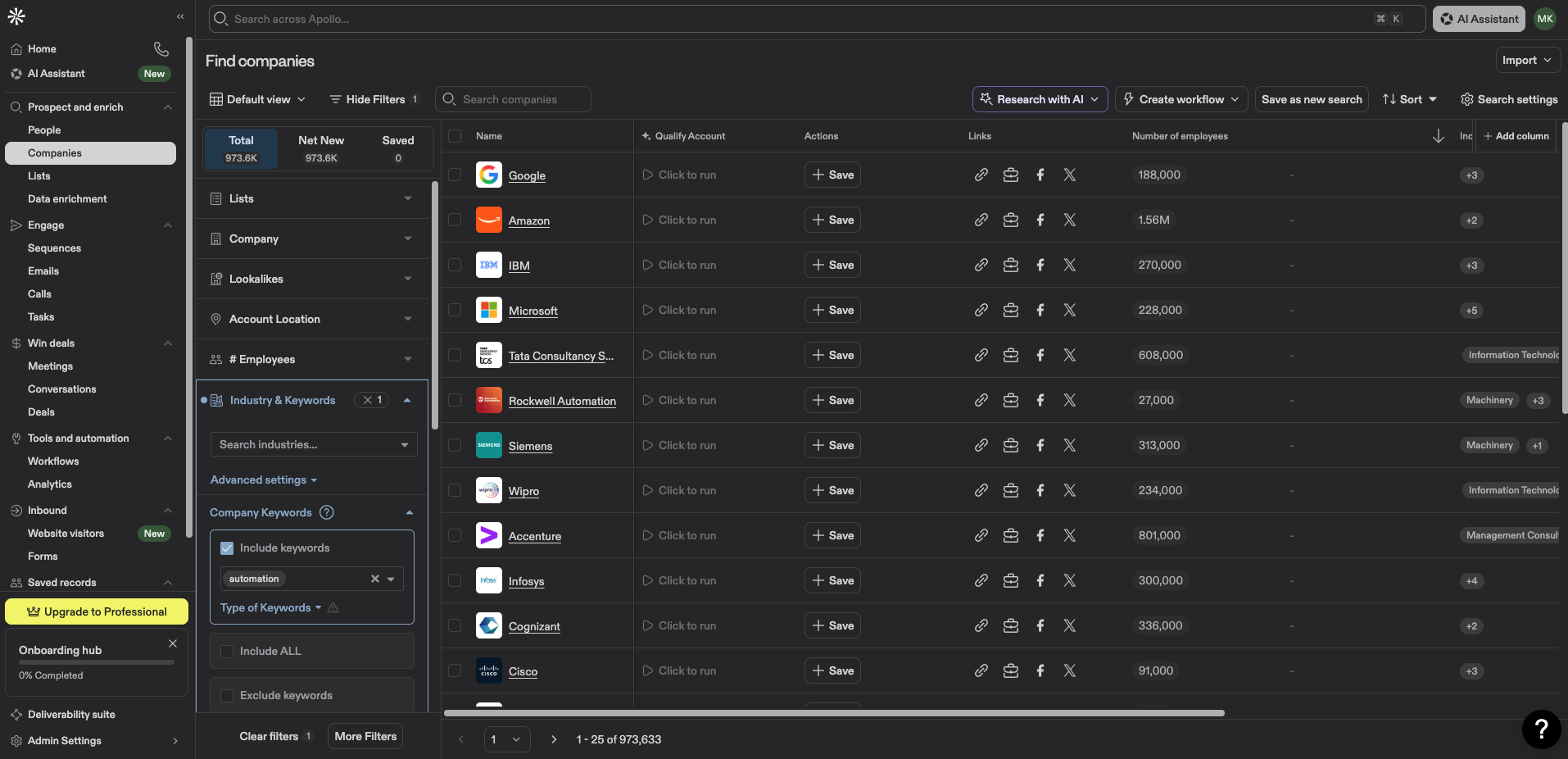Image resolution: width=1568 pixels, height=759 pixels.
Task: Check the Cisco row checkbox
Action: (x=455, y=670)
